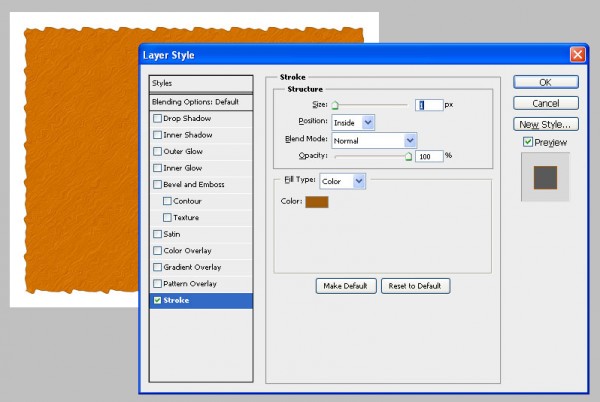Enable the Inner Shadow checkbox
The width and height of the screenshot is (600, 402).
tap(157, 135)
